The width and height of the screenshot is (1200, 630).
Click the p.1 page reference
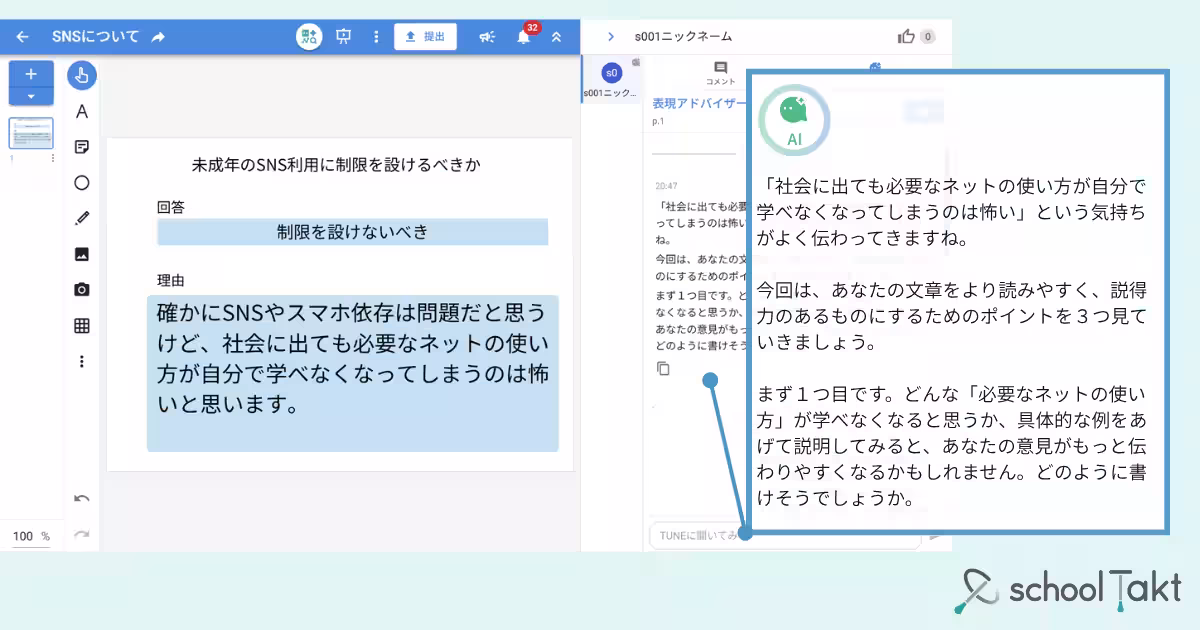tap(658, 121)
